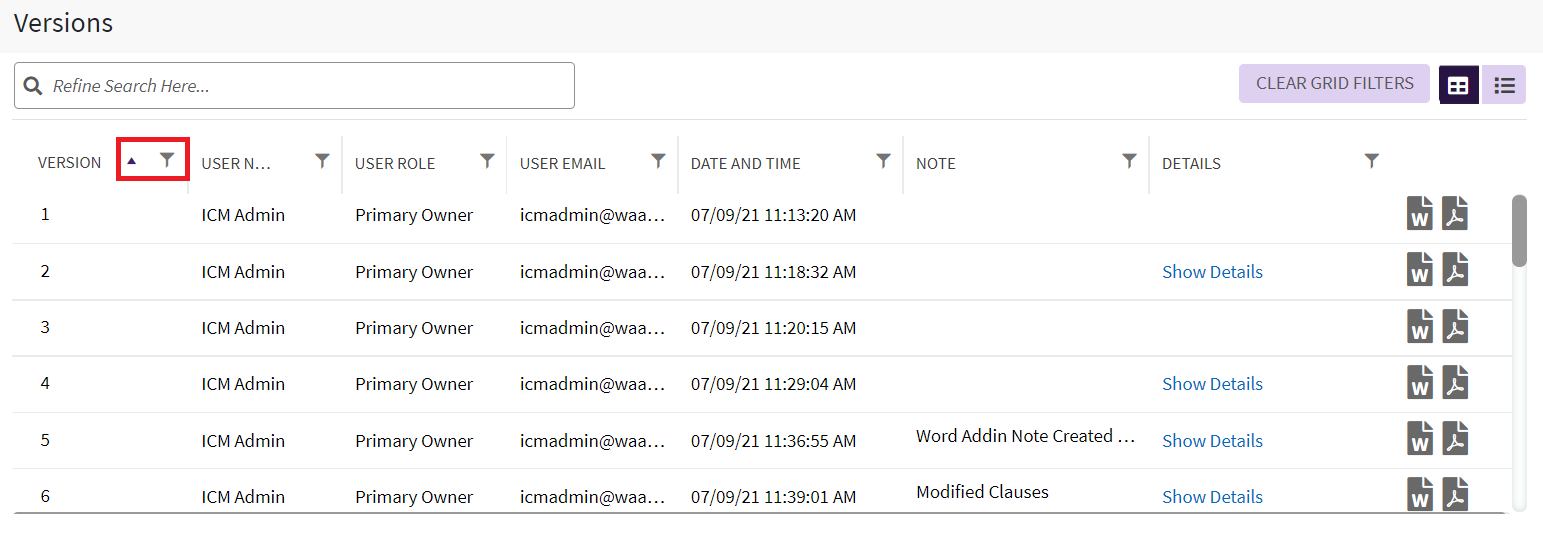
Task: Open Note column filter dropdown
Action: click(1129, 161)
